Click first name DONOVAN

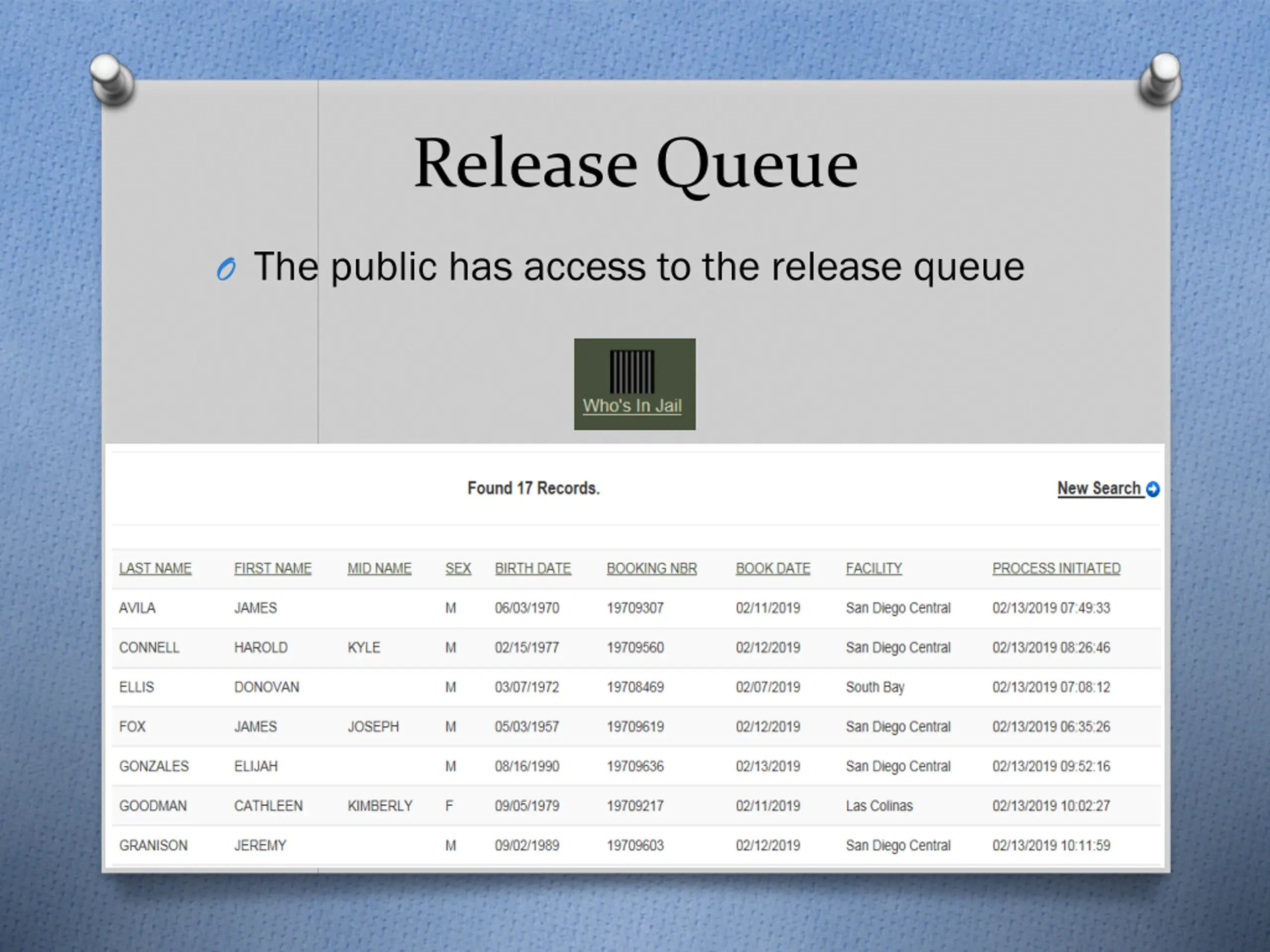click(x=266, y=687)
